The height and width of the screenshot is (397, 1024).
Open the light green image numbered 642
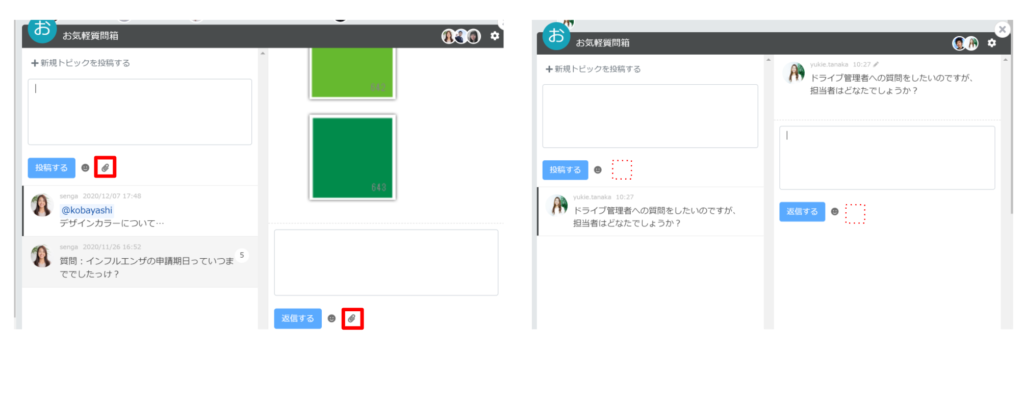point(353,73)
